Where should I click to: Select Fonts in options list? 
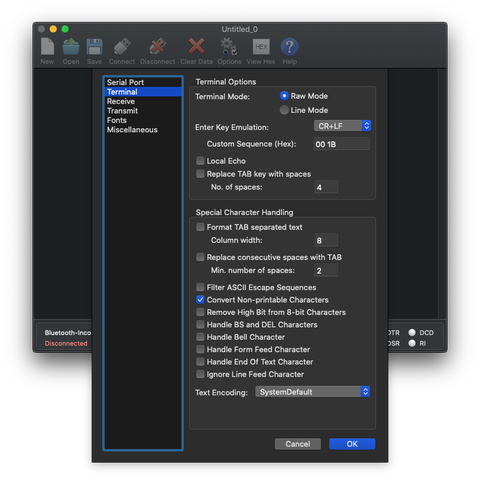tap(143, 120)
